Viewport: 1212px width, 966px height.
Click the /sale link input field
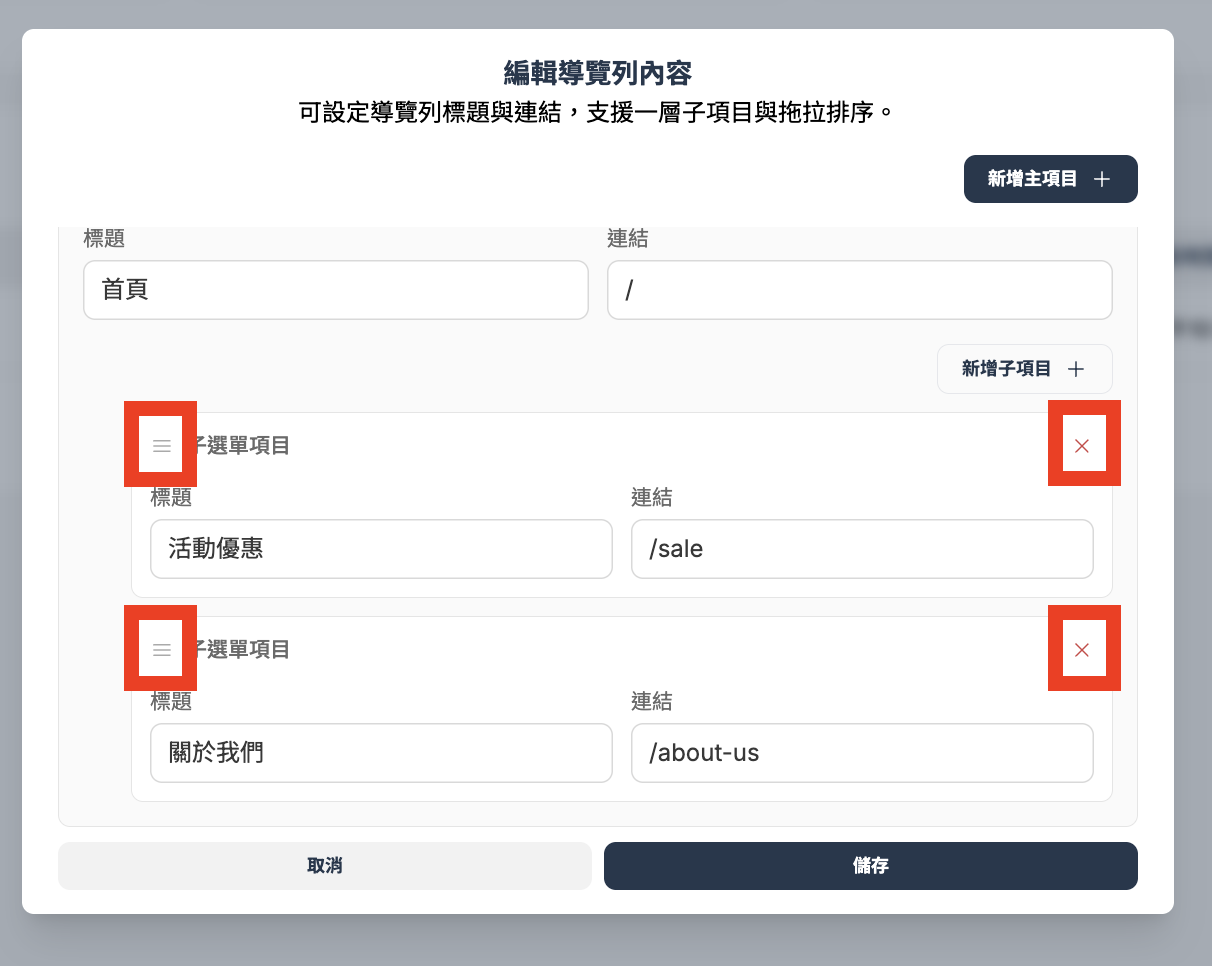pos(861,549)
